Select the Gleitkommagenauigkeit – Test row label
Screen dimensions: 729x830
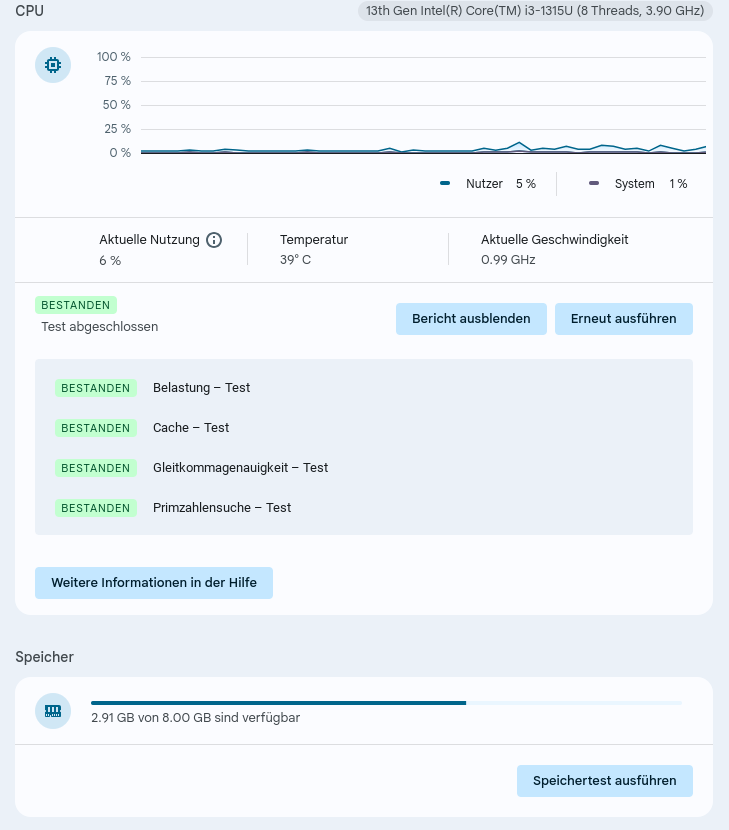[240, 468]
